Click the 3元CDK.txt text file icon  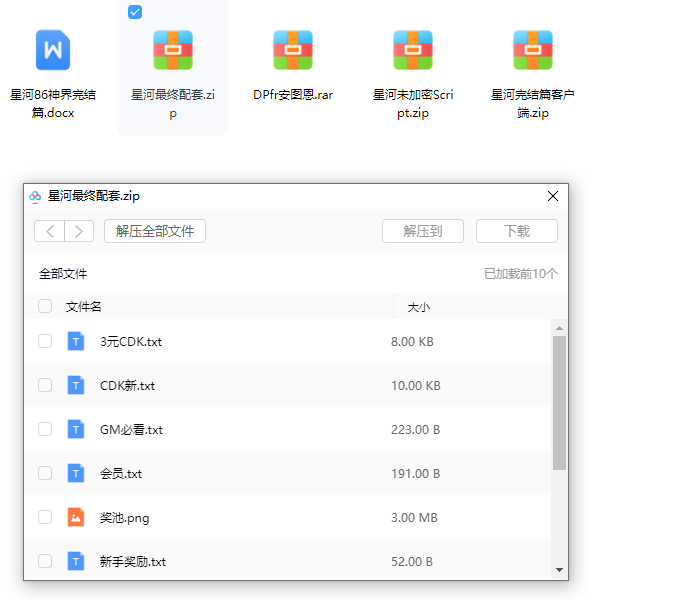click(76, 341)
